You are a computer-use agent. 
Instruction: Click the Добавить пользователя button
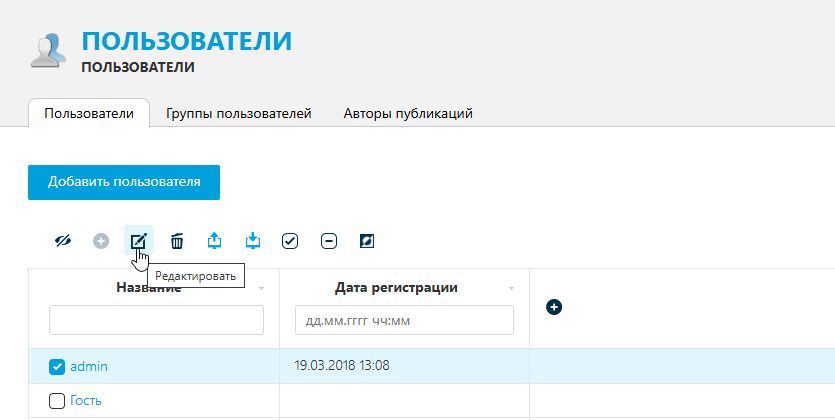(124, 183)
